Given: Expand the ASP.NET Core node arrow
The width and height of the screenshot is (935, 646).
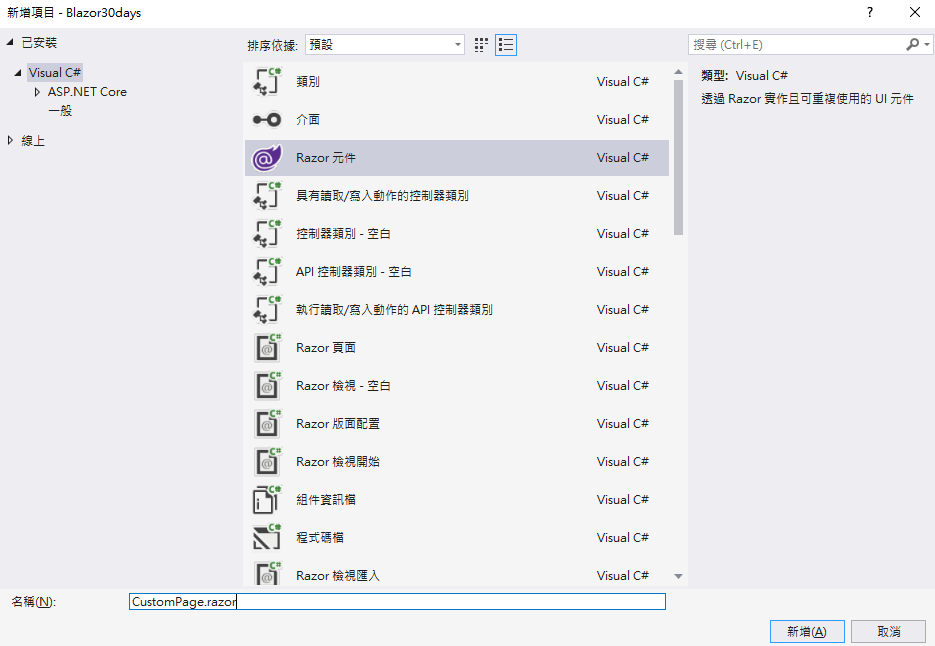Looking at the screenshot, I should click(x=37, y=92).
